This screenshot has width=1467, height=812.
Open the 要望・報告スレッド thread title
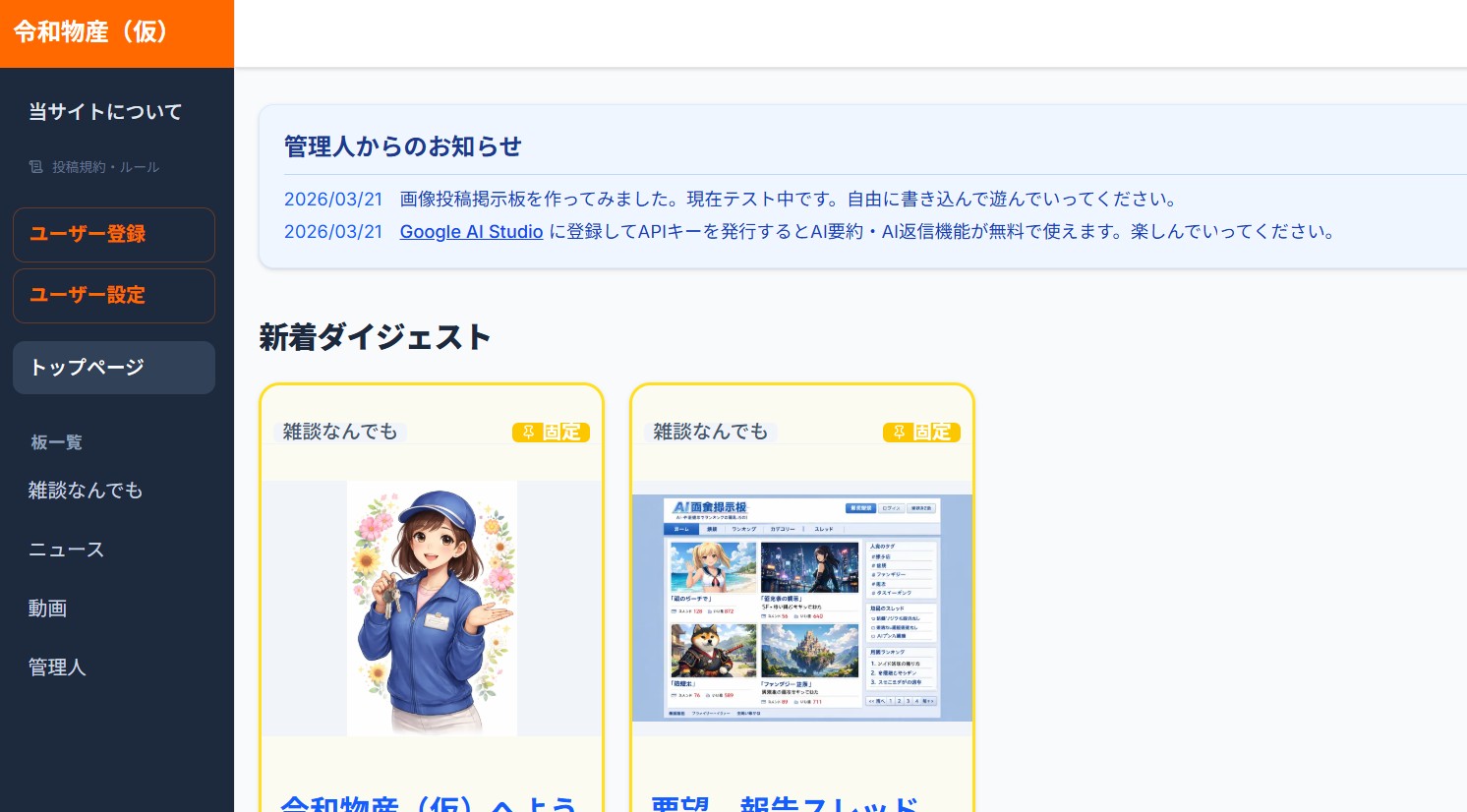[785, 802]
